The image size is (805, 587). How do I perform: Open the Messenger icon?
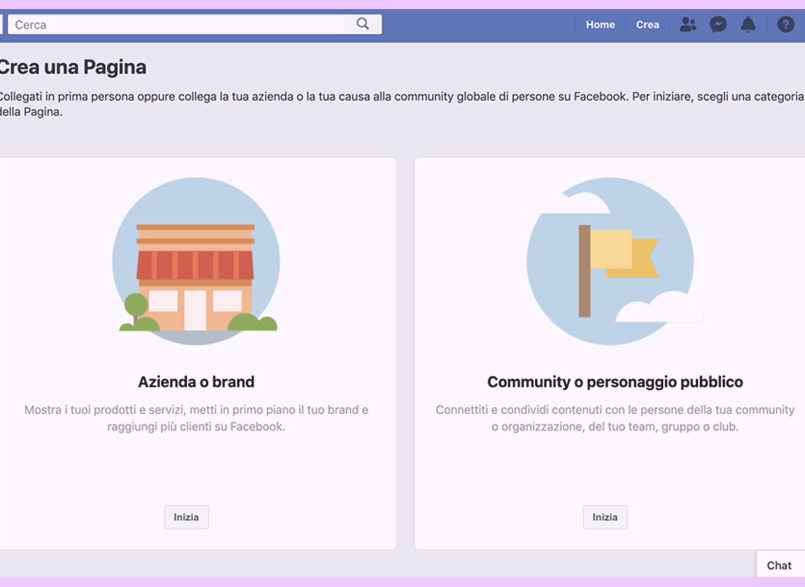(718, 24)
